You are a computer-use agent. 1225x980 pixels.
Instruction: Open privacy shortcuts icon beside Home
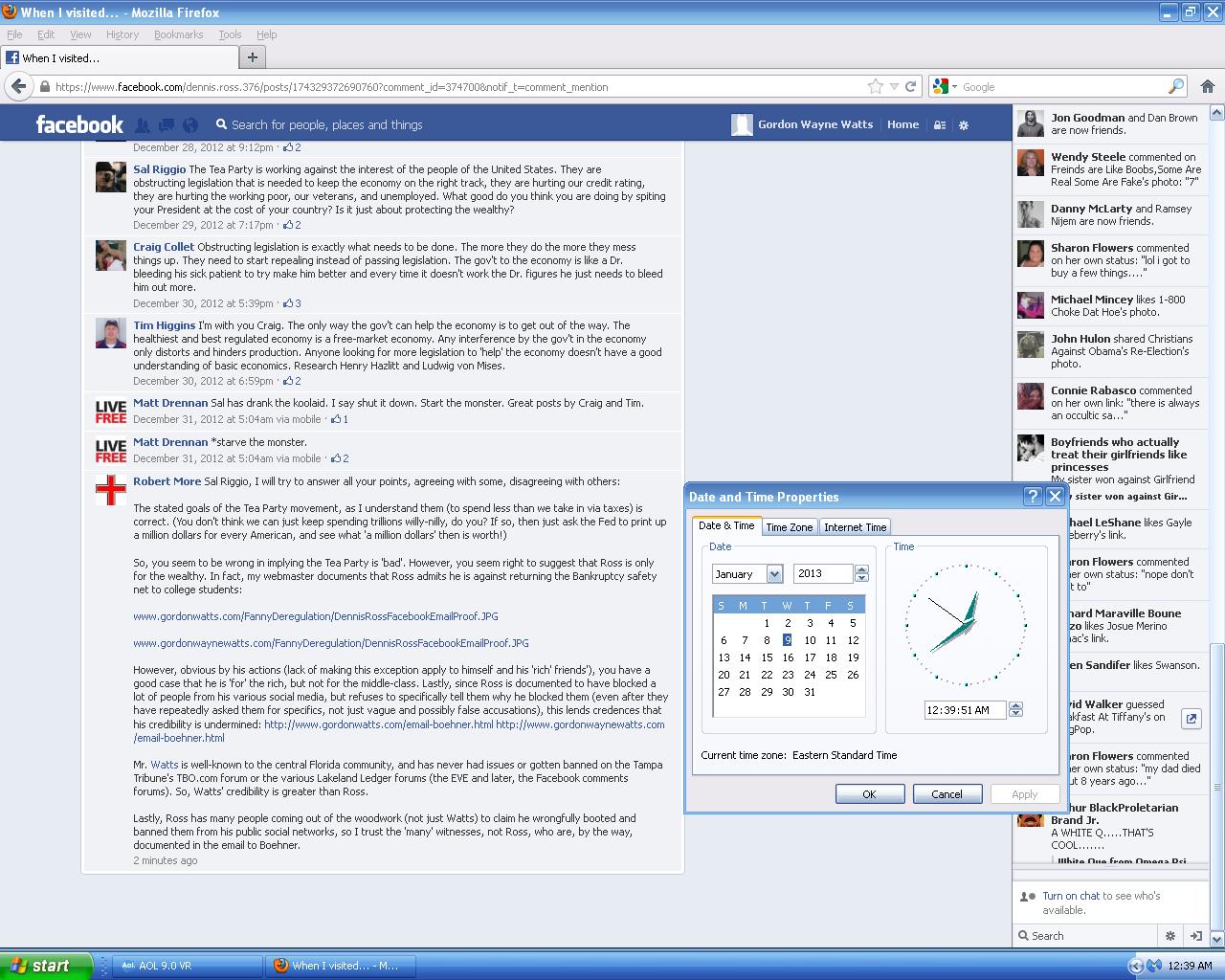click(x=940, y=124)
